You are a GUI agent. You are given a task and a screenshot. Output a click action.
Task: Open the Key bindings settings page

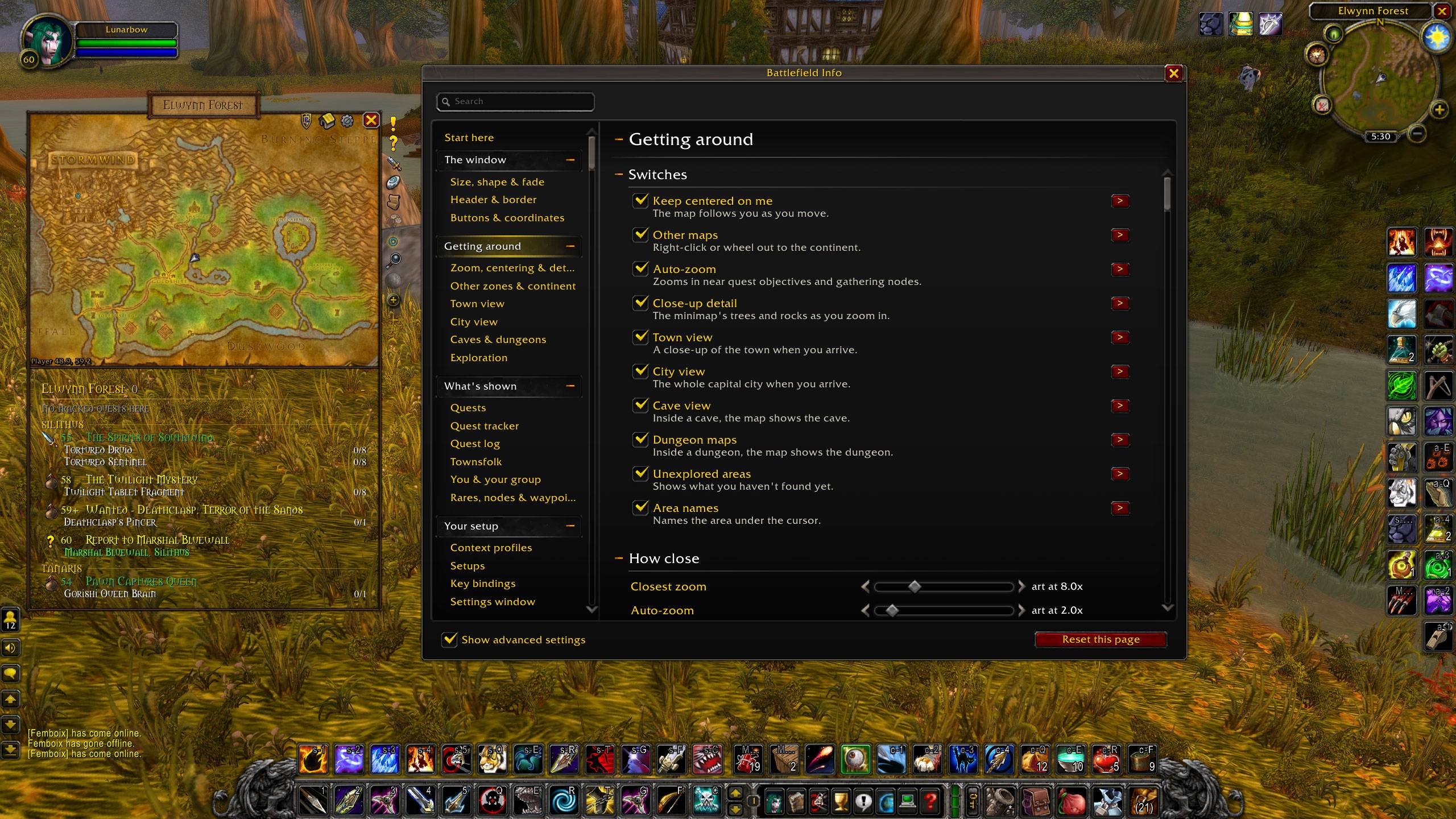tap(483, 584)
